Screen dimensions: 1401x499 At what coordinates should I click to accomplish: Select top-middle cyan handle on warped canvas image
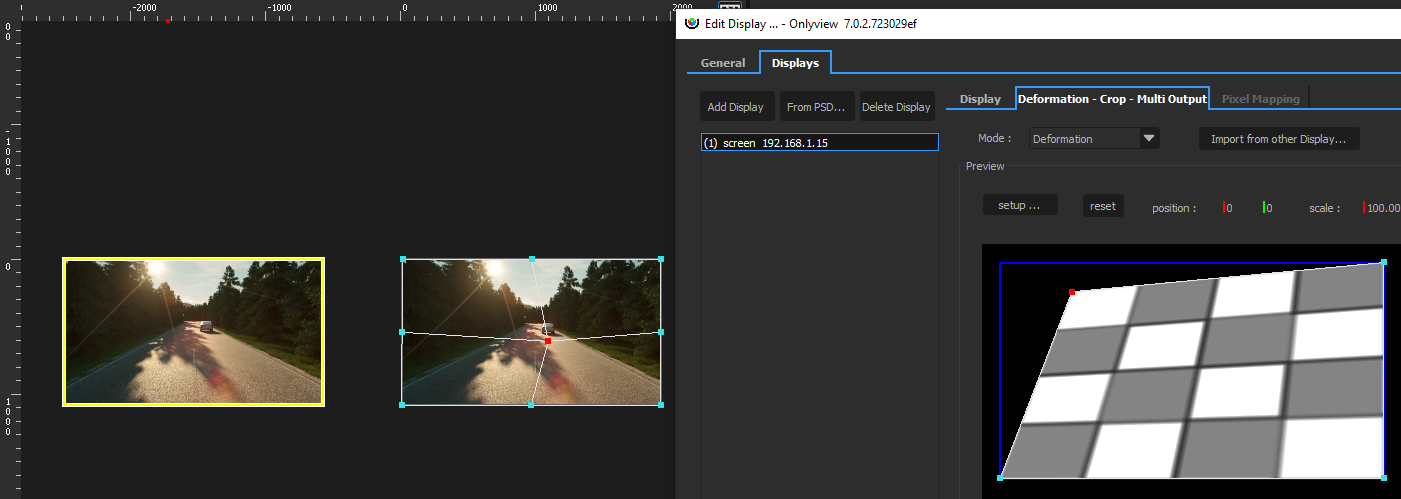tap(532, 259)
